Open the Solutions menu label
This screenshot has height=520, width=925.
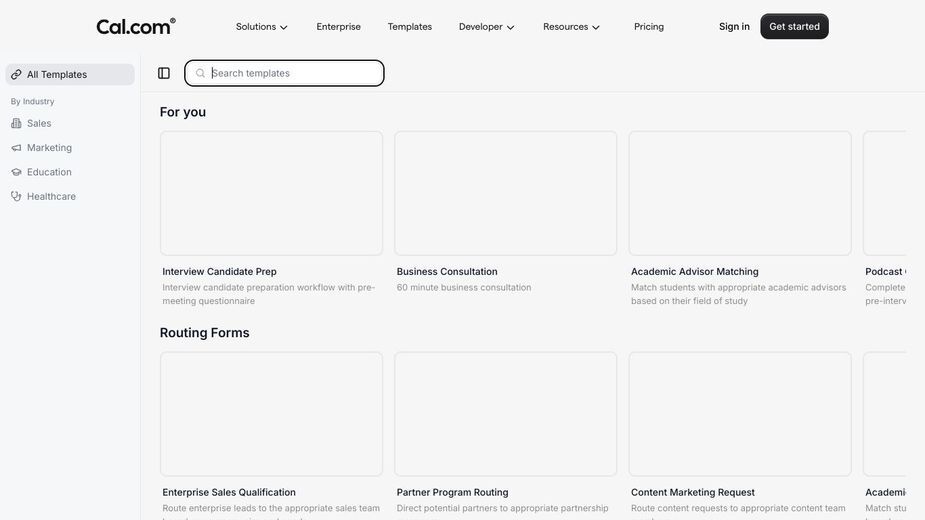[256, 27]
